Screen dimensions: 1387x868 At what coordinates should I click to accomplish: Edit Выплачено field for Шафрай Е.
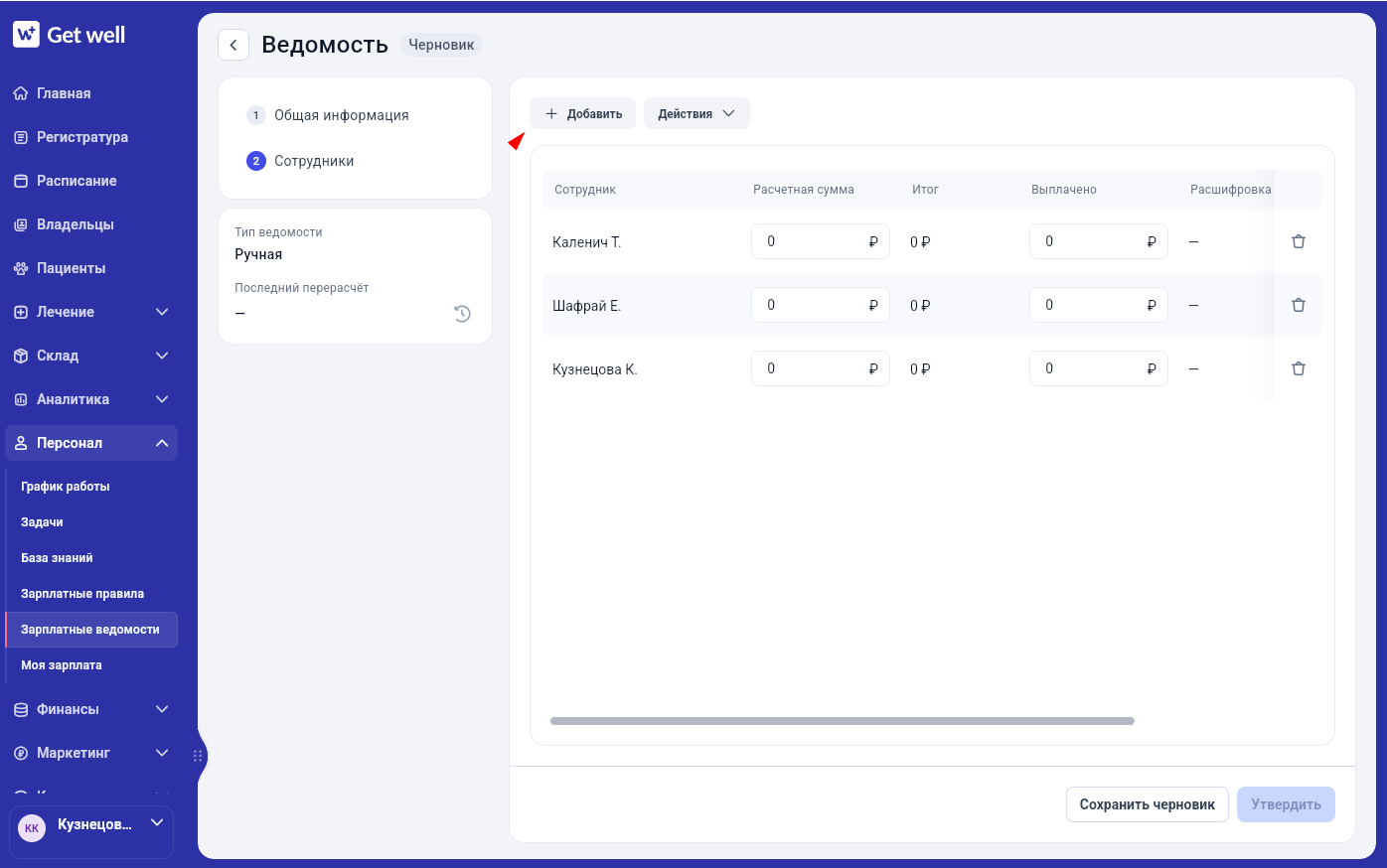(x=1099, y=305)
